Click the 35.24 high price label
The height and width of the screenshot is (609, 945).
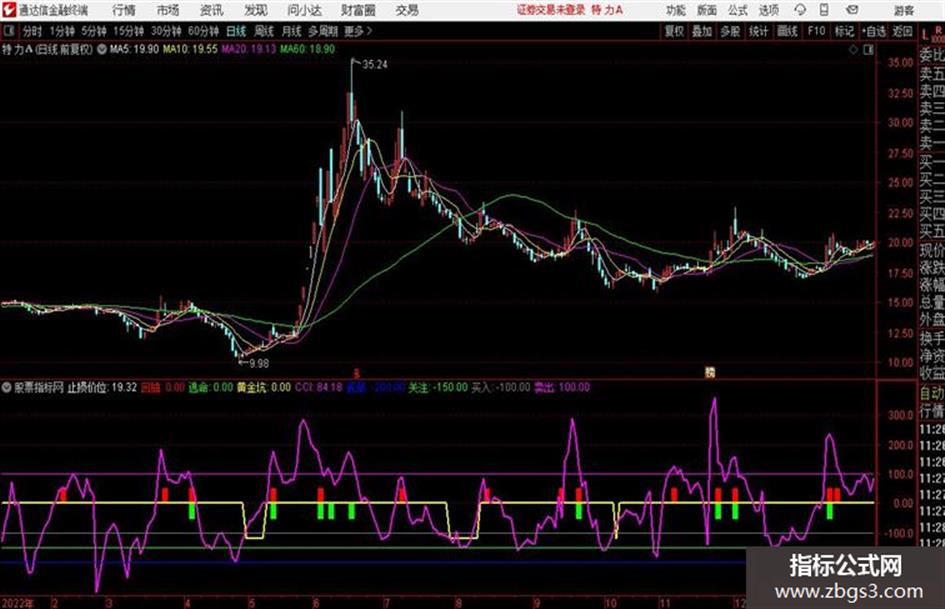[x=375, y=65]
